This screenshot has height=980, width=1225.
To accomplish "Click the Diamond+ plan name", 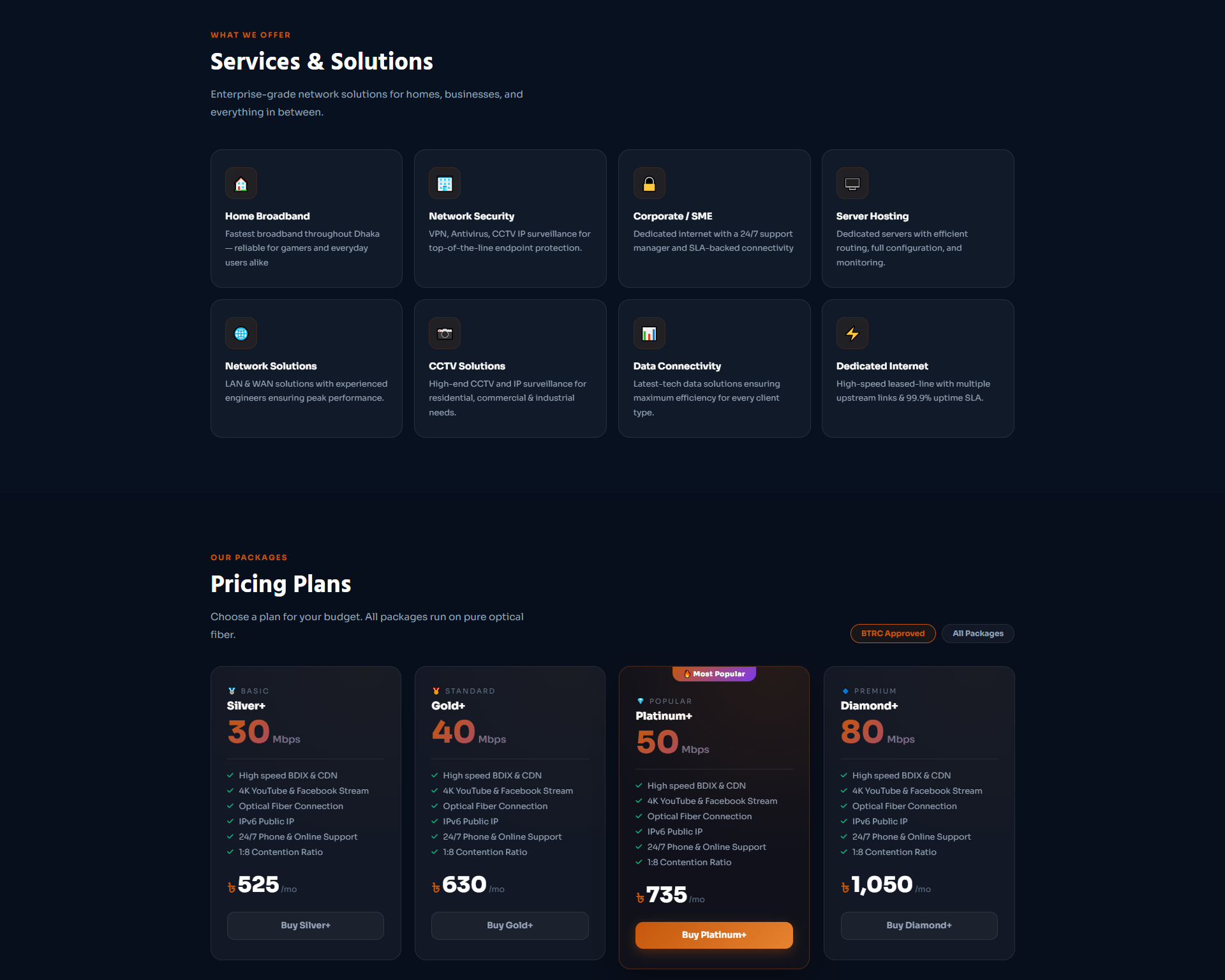I will (869, 706).
